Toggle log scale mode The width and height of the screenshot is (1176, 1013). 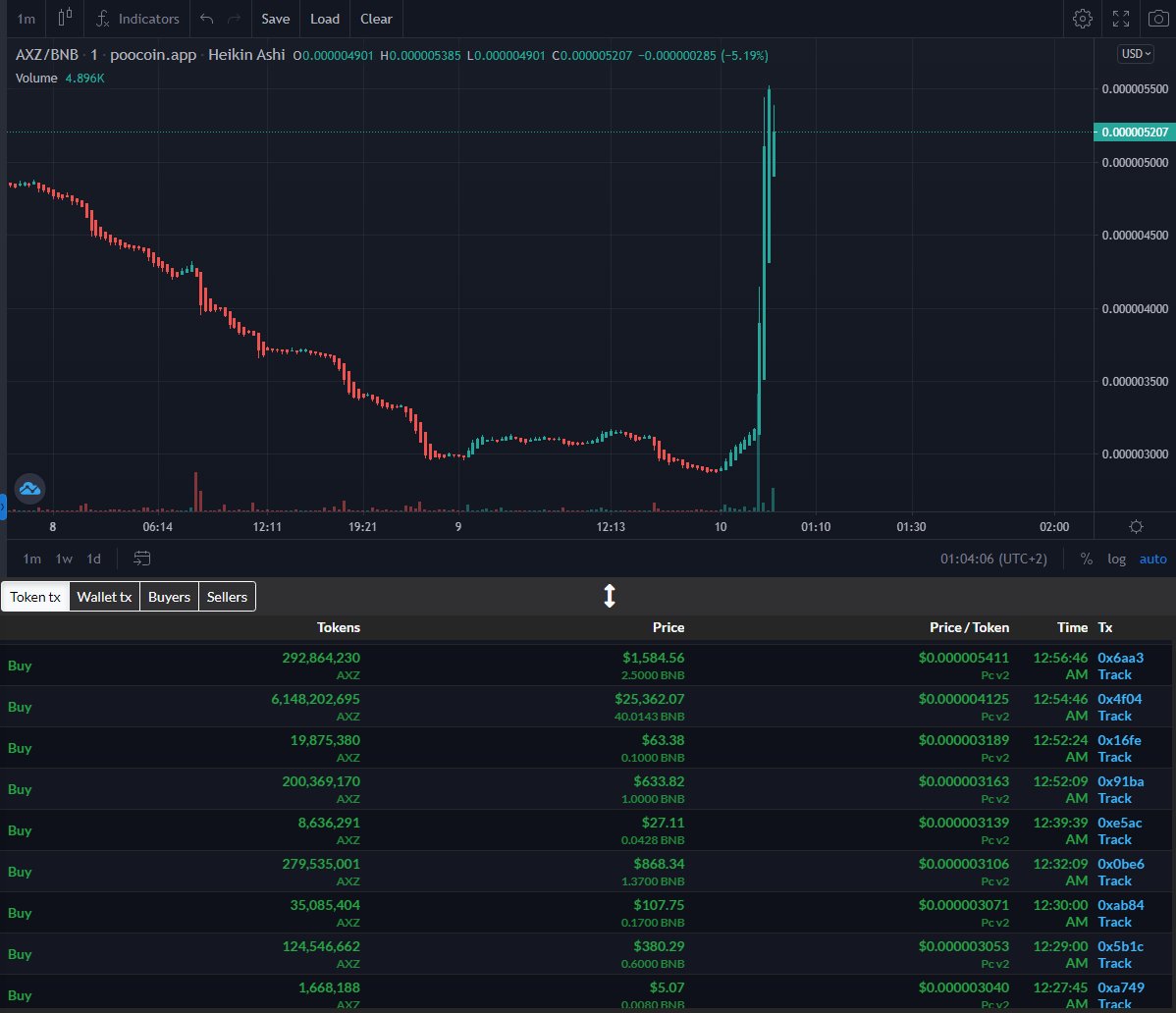pyautogui.click(x=1117, y=559)
